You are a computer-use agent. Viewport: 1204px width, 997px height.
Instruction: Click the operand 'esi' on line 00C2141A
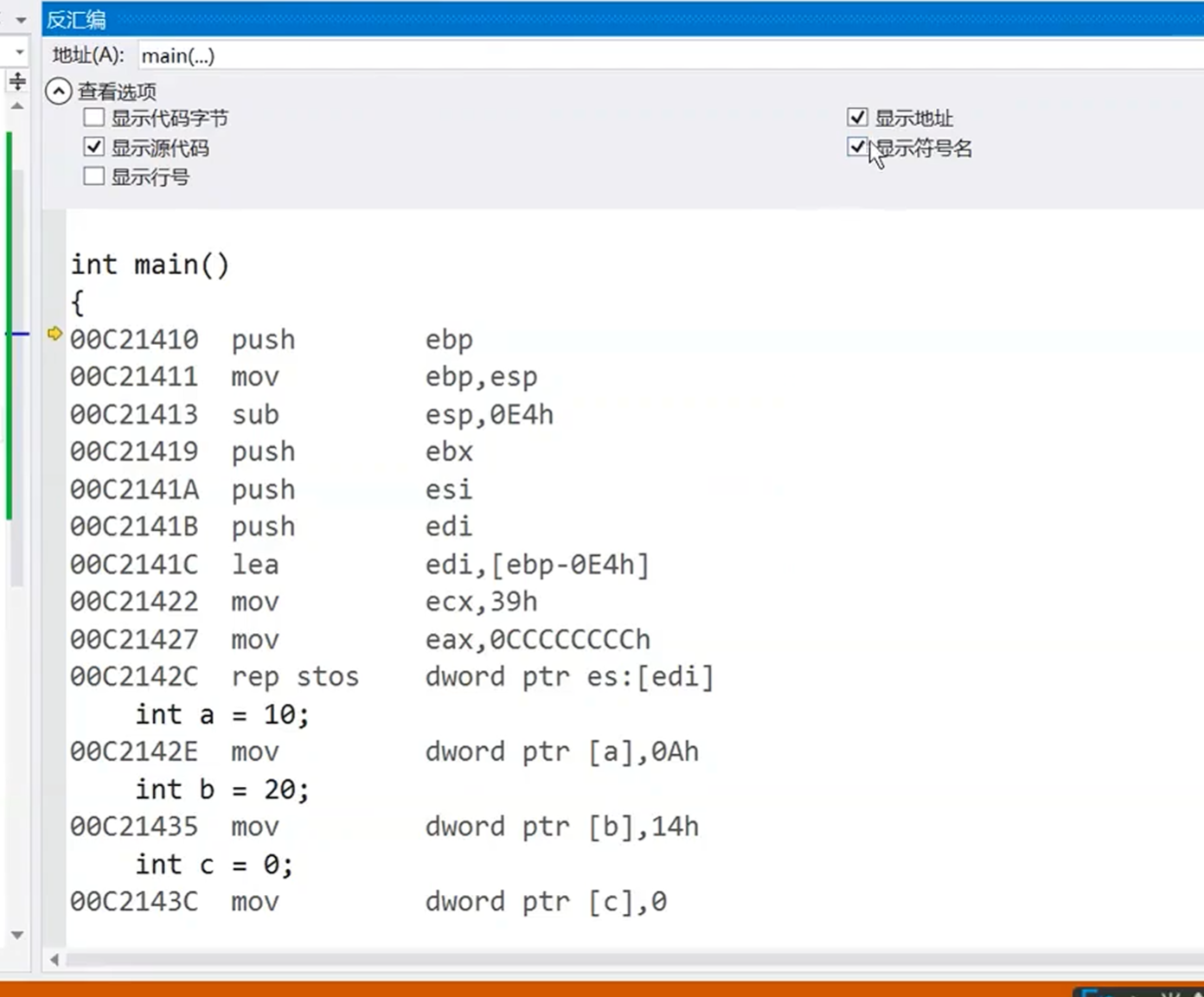449,489
